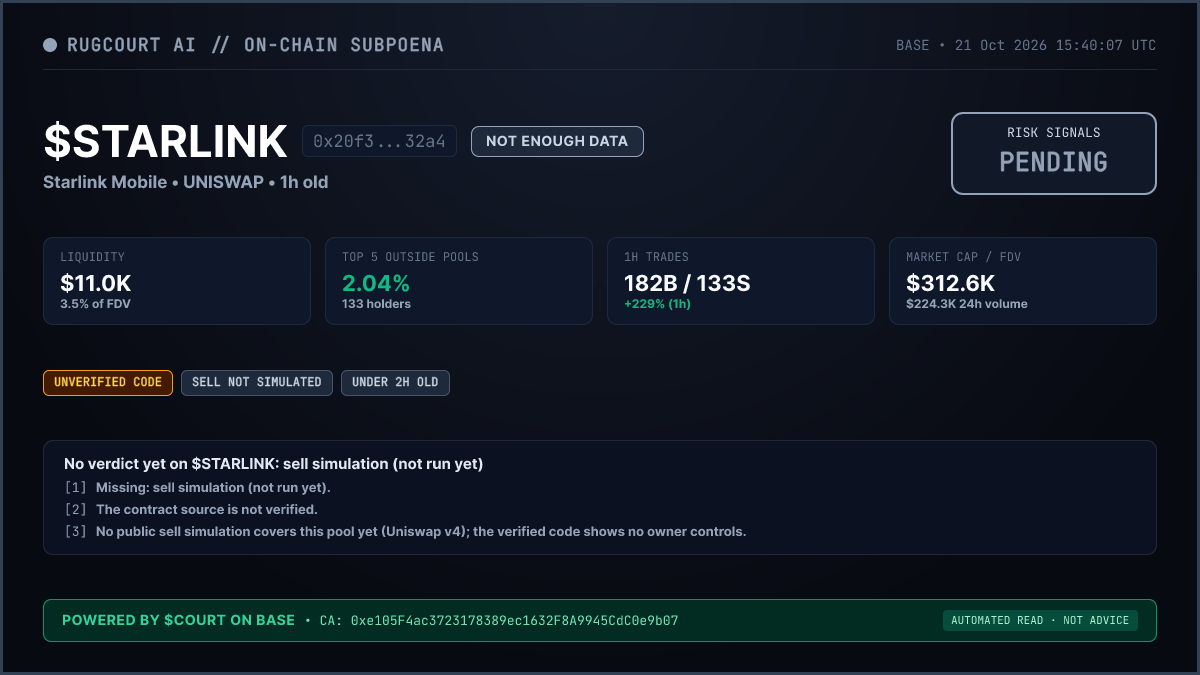Click the gray status dot beside RUGCOURT AI
Image resolution: width=1200 pixels, height=675 pixels.
(x=50, y=45)
